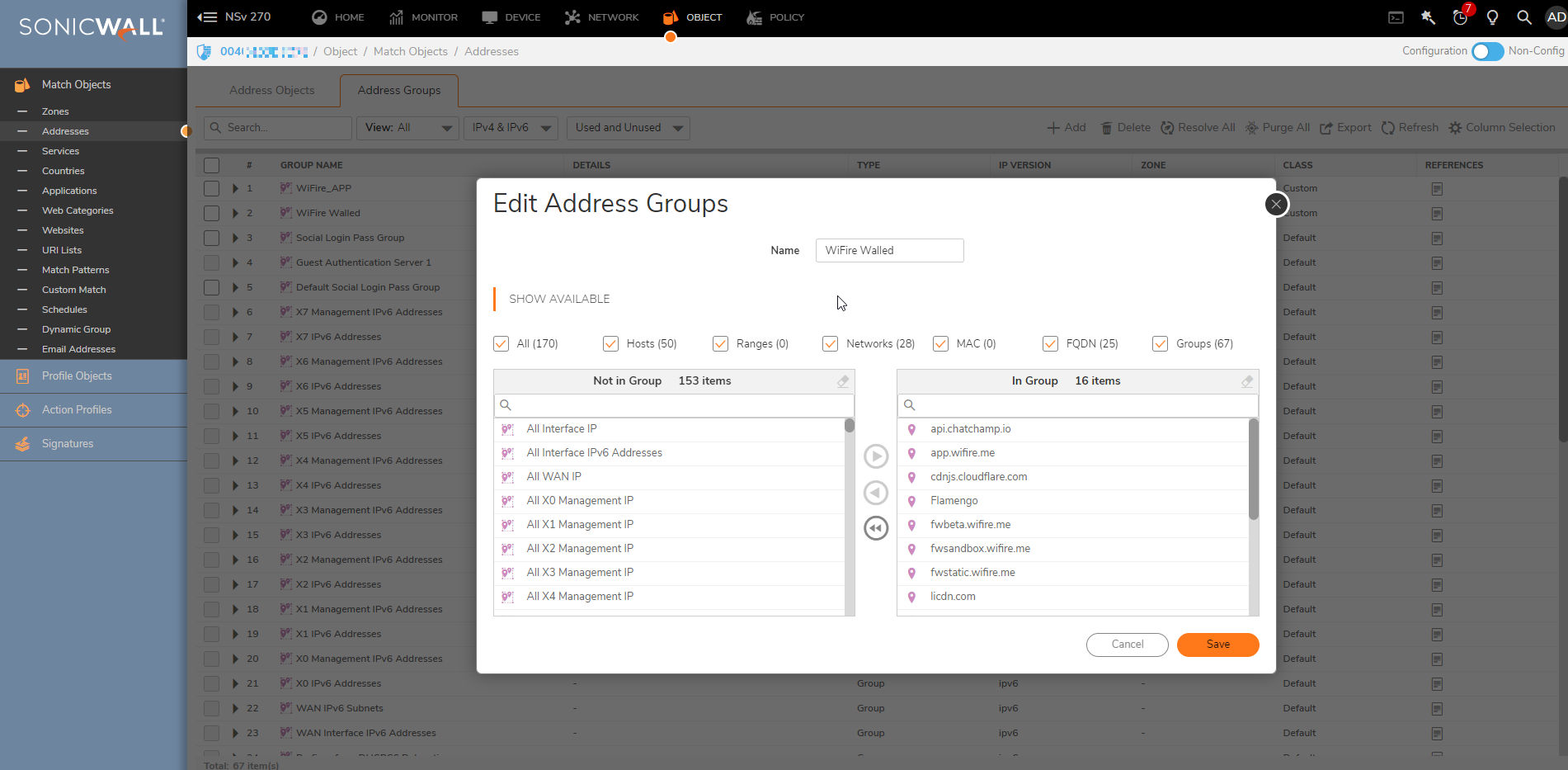
Task: Click the move-right arrow between group lists
Action: [x=876, y=456]
